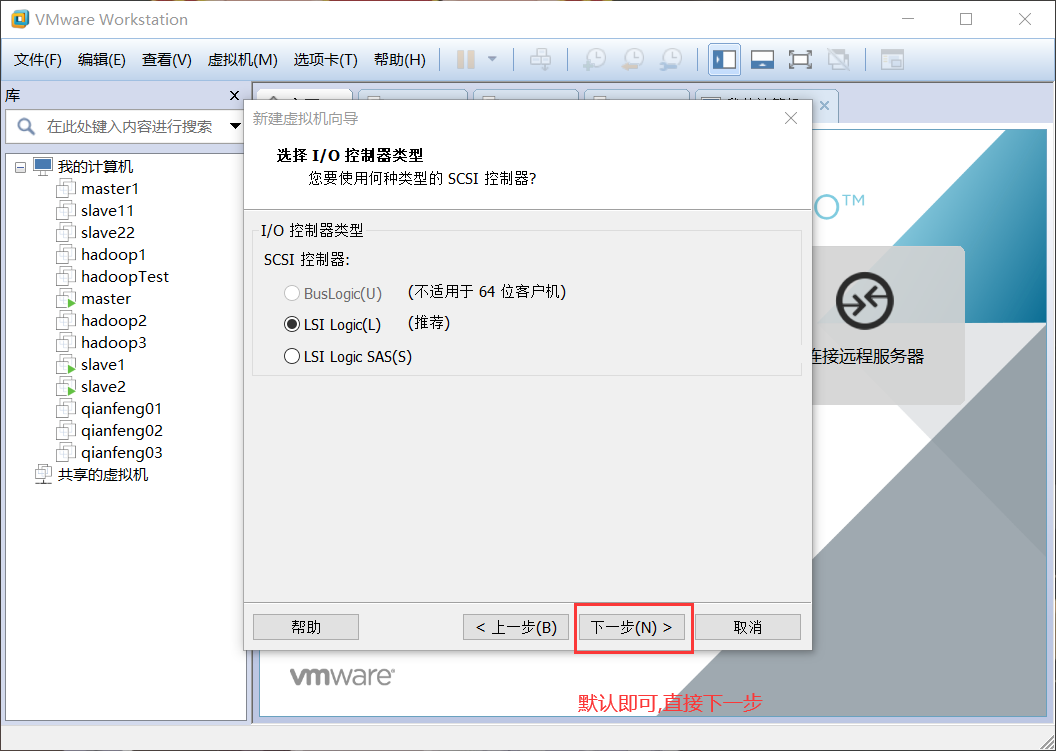Screen dimensions: 1056x751
Task: Close the library panel with its X
Action: [234, 96]
